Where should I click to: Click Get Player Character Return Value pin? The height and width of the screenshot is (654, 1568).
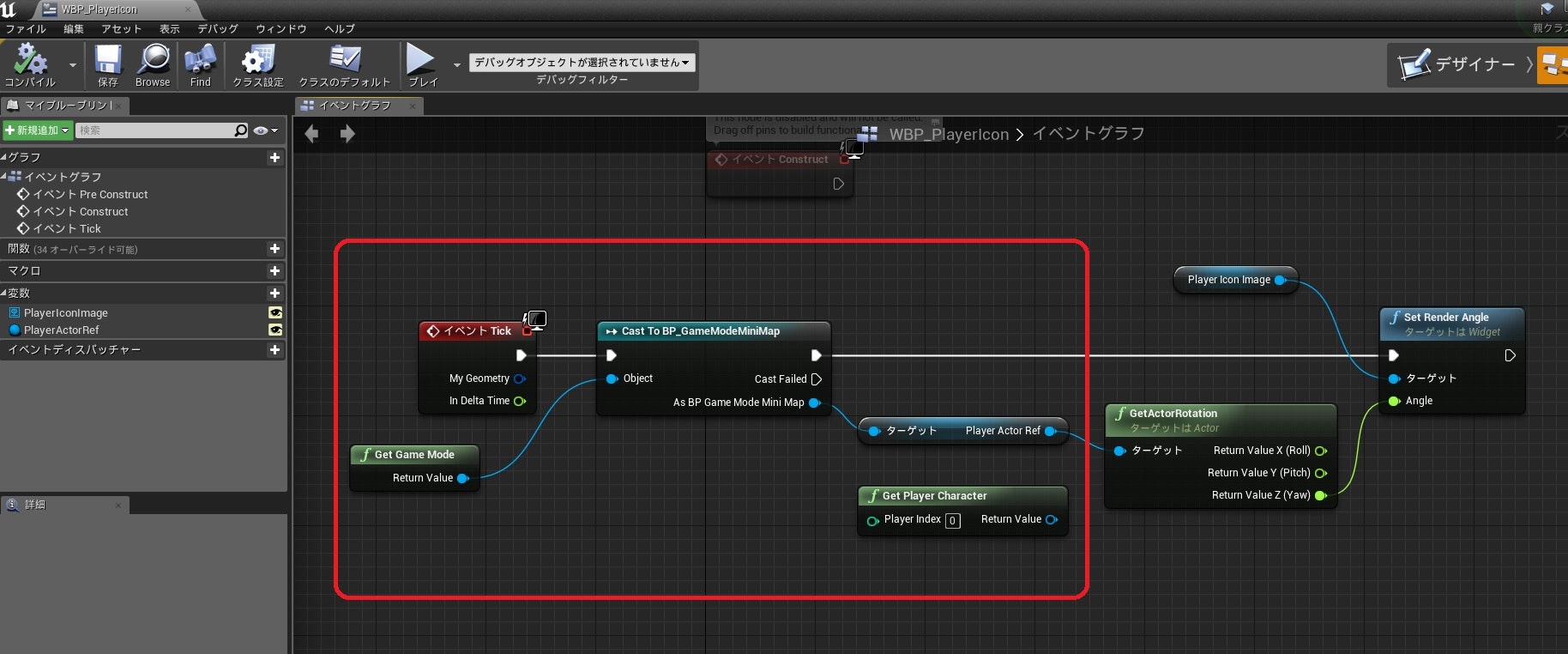(x=1052, y=519)
